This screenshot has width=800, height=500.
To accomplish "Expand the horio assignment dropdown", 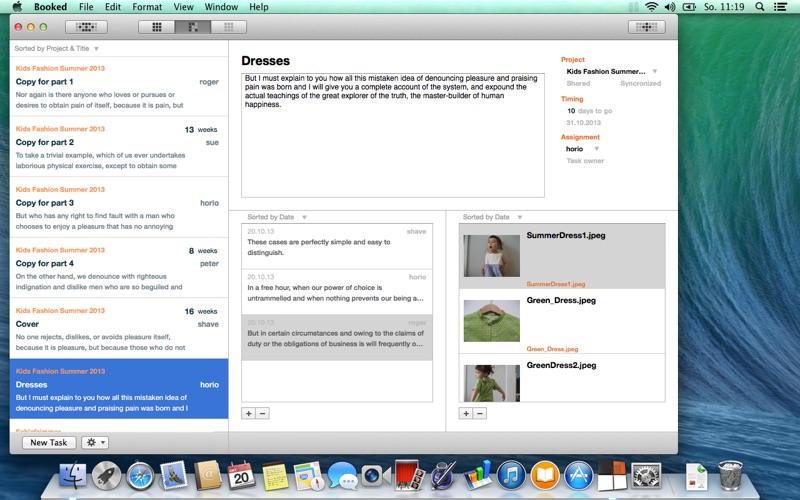I will [596, 149].
